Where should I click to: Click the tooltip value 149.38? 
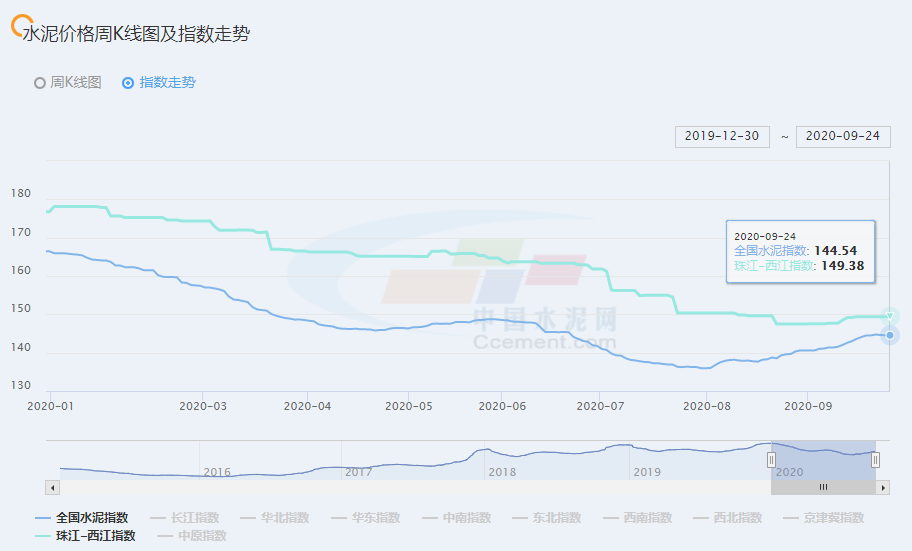pos(842,266)
